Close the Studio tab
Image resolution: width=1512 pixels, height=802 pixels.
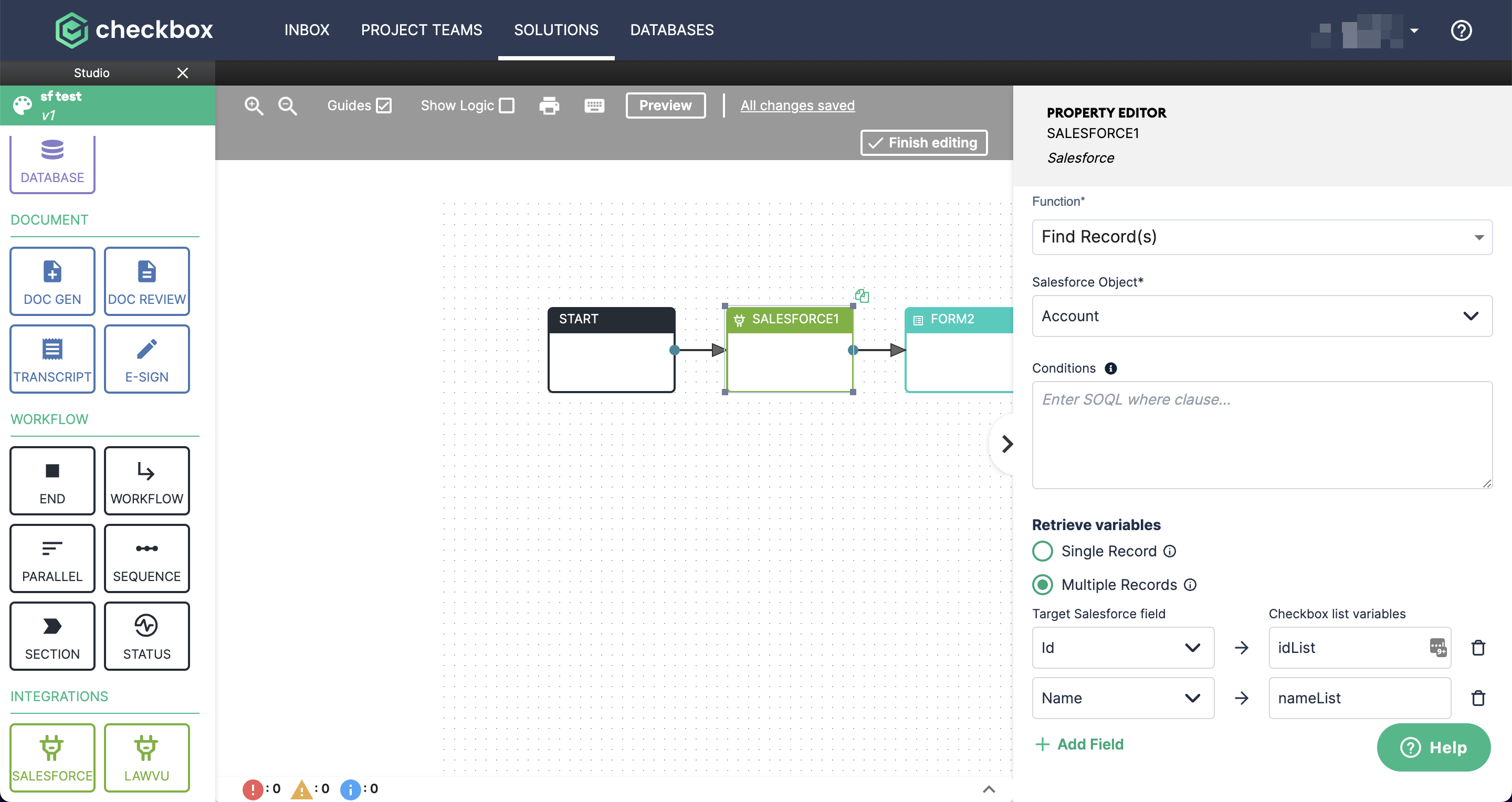[x=183, y=73]
